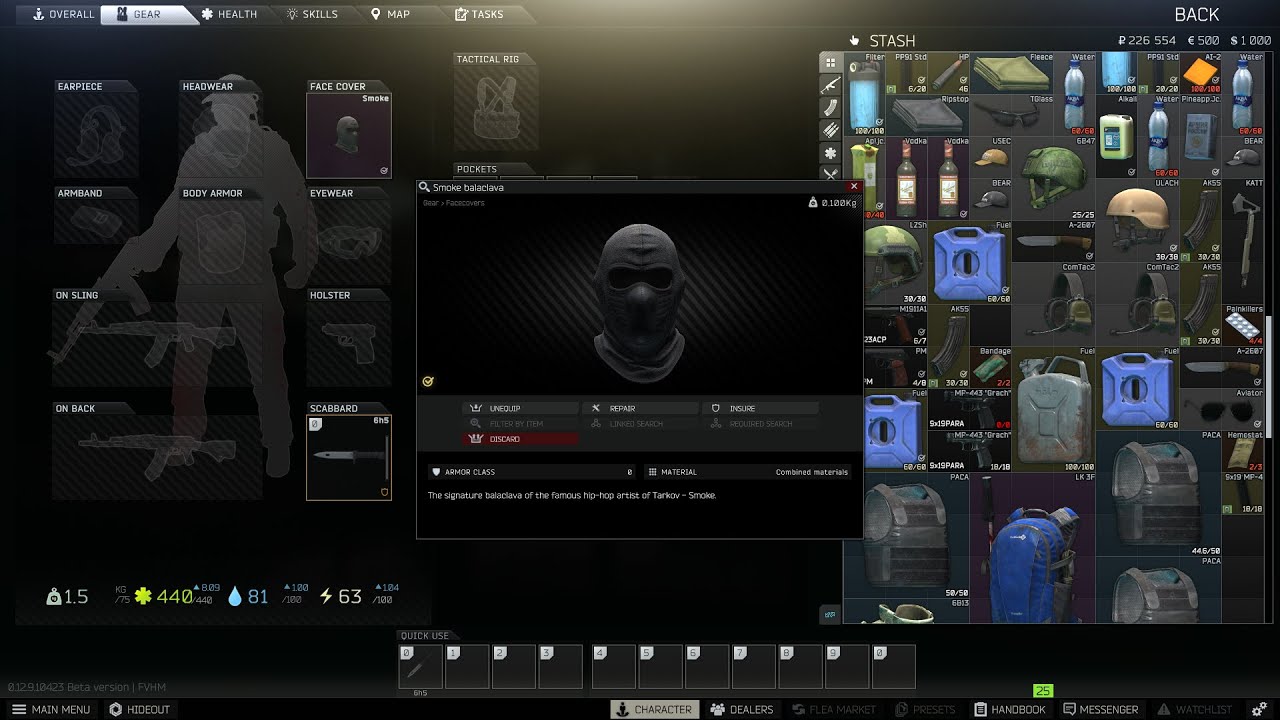
Task: Click the Scabbard 6h5 knife slot
Action: click(x=349, y=457)
